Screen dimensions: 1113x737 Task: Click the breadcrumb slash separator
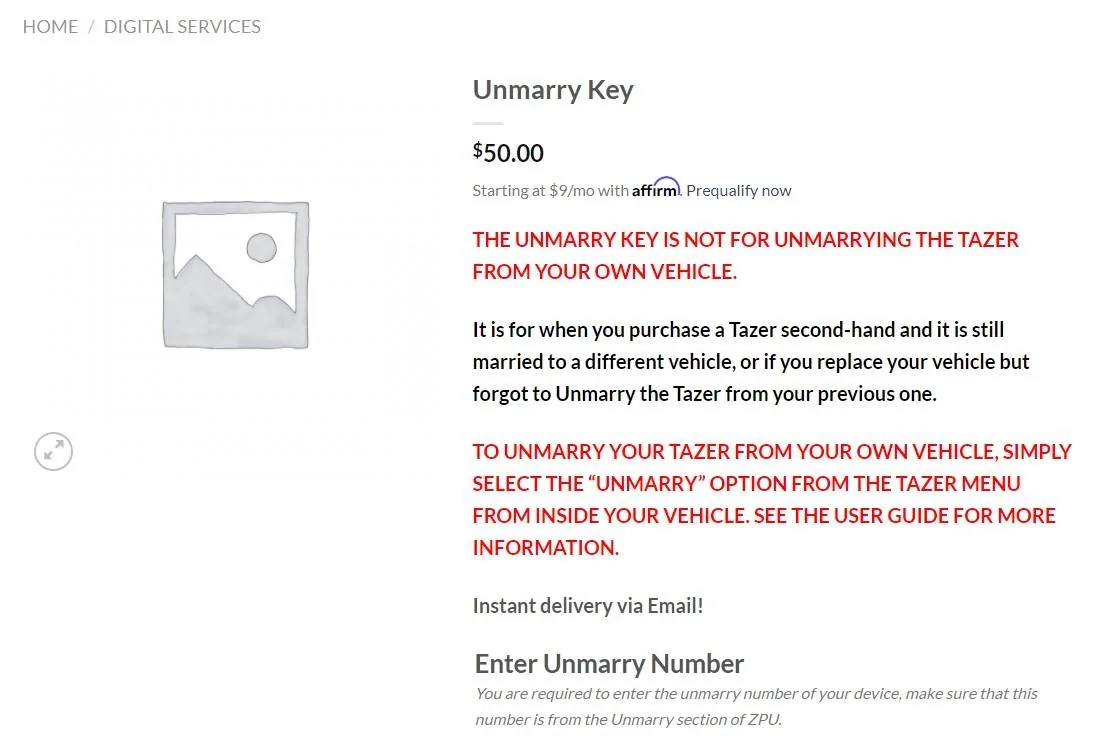[x=91, y=27]
